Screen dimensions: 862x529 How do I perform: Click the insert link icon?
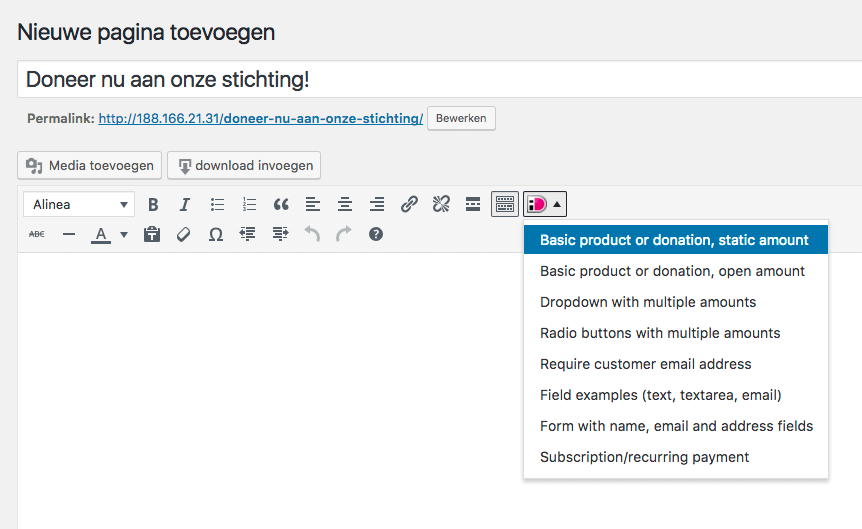pos(409,205)
